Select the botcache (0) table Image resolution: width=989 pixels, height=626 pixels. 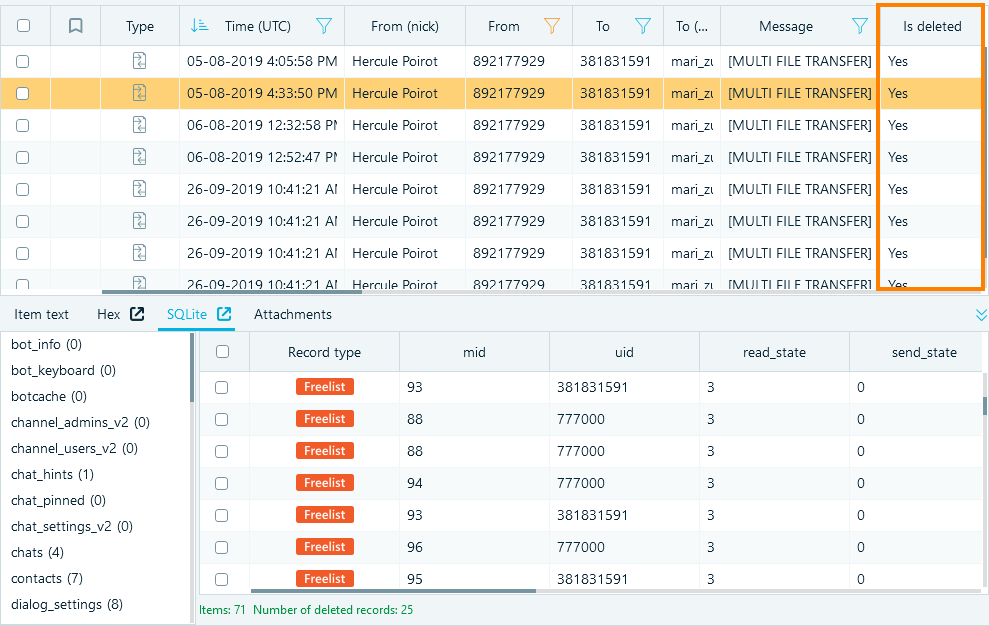pos(49,396)
